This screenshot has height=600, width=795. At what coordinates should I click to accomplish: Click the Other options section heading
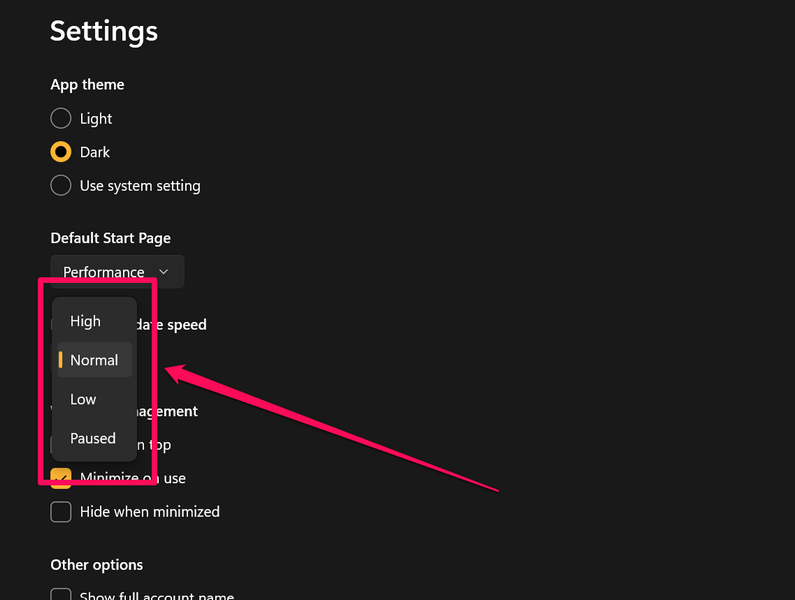tap(97, 565)
